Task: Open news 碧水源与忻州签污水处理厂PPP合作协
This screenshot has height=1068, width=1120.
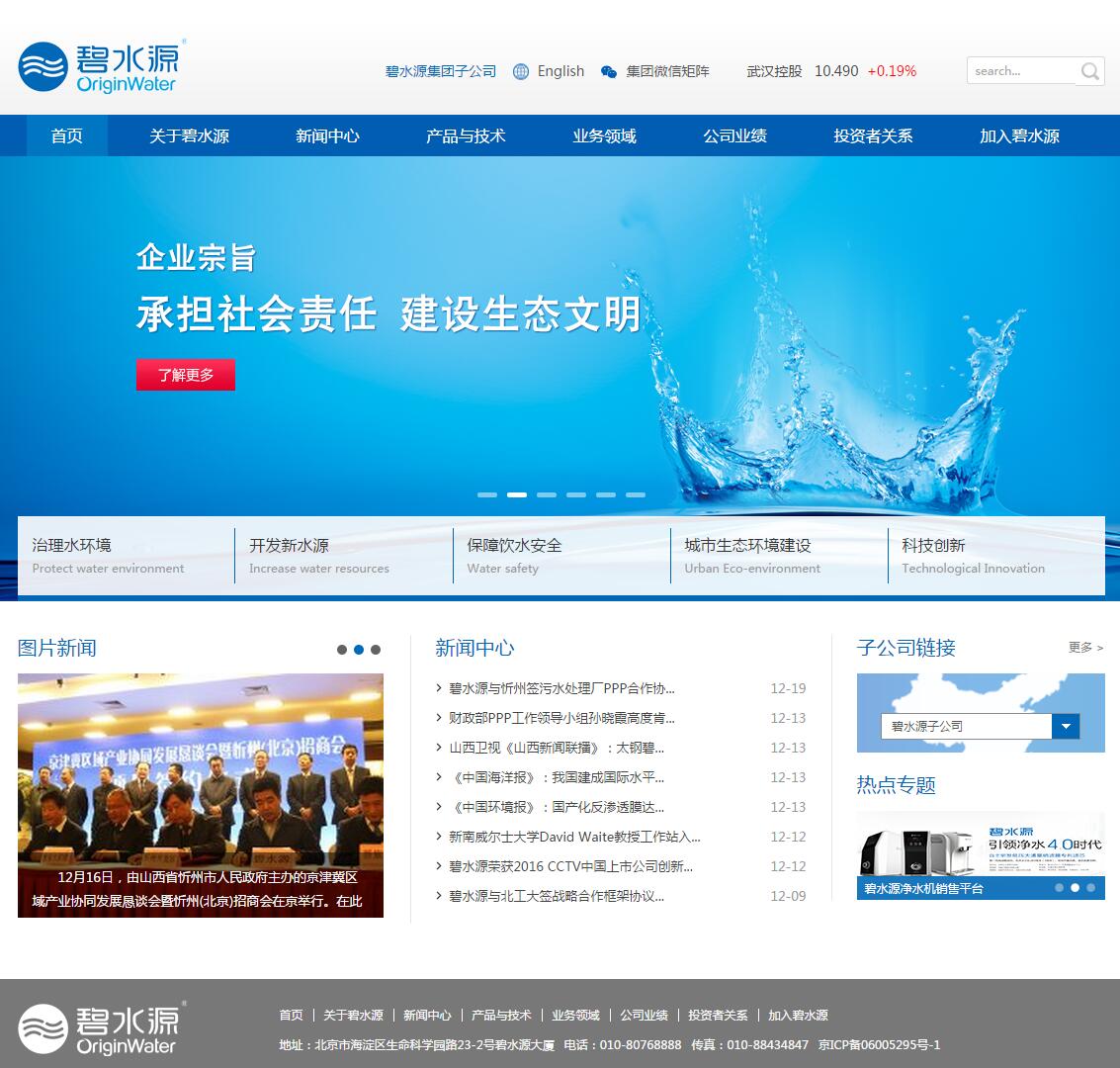Action: (x=561, y=688)
